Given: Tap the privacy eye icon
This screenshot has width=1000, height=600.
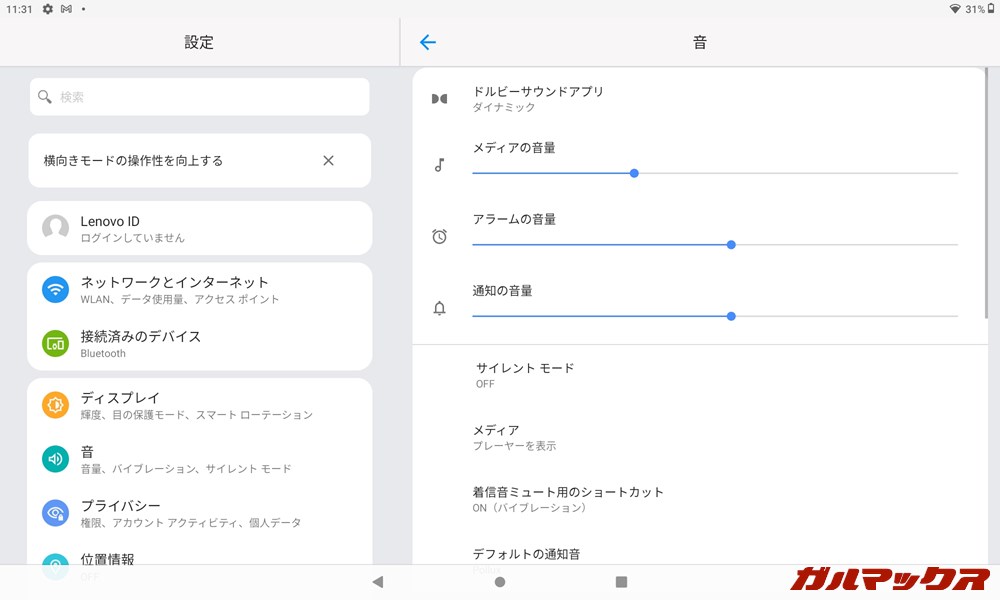Looking at the screenshot, I should [55, 513].
